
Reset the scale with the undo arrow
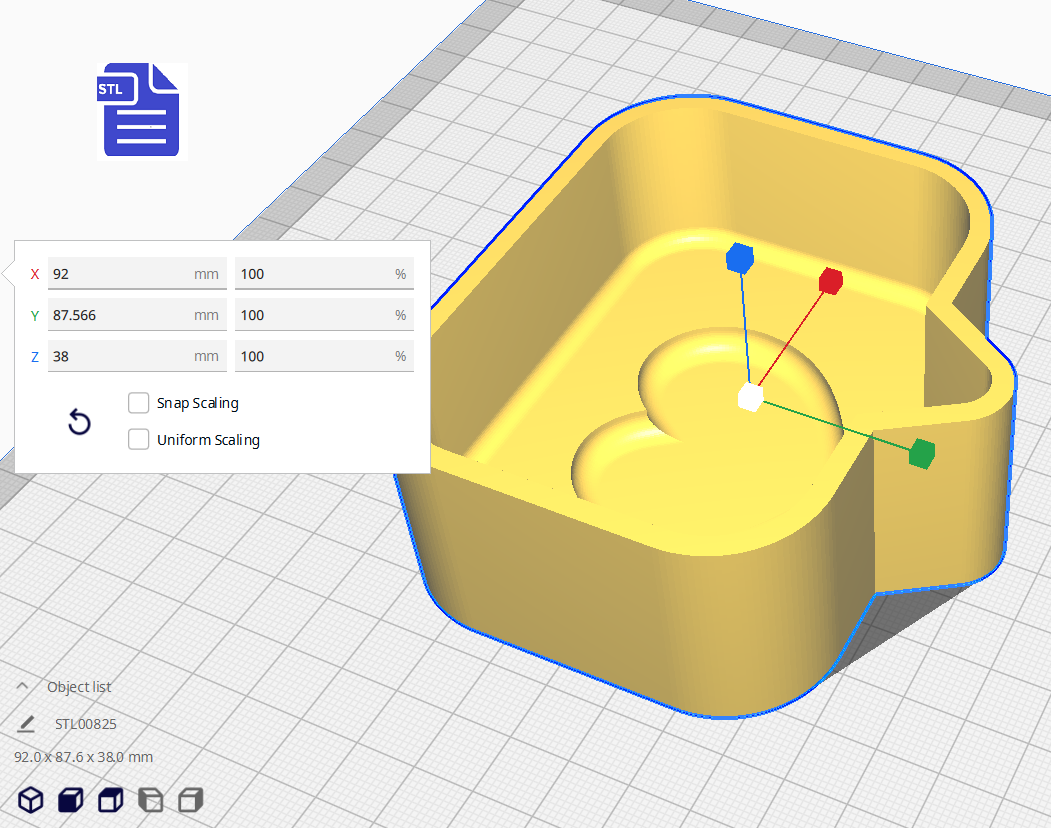[79, 422]
